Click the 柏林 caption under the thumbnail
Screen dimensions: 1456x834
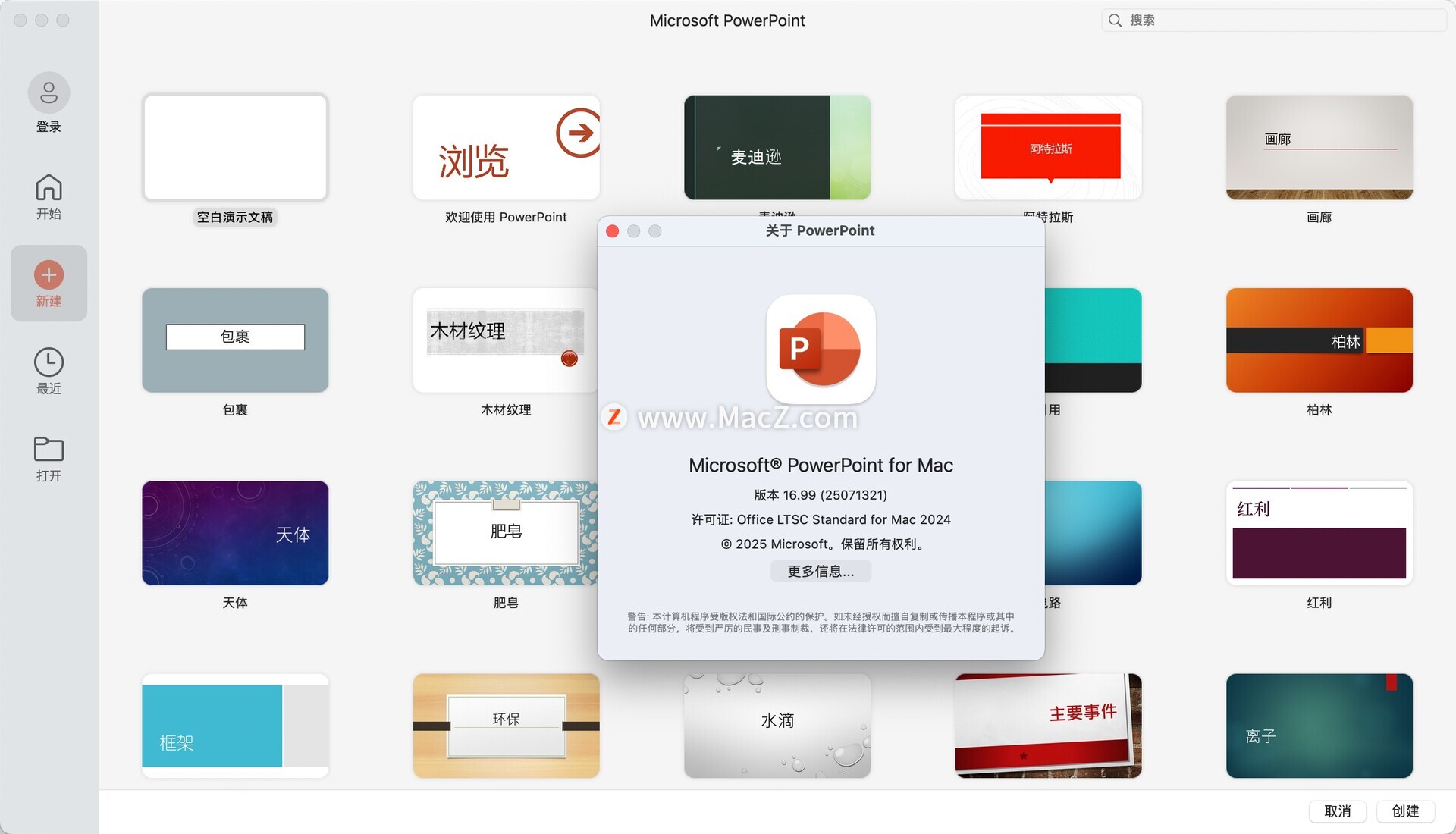tap(1319, 410)
